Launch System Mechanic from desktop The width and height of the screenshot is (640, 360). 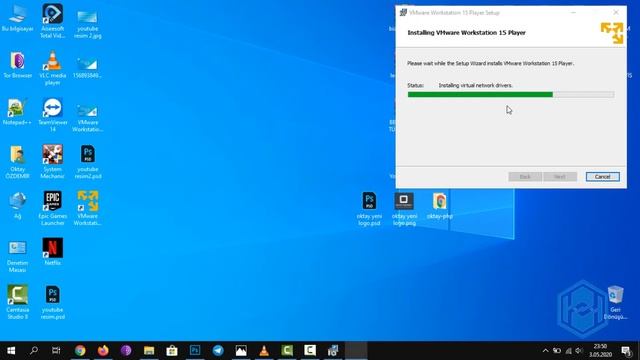tap(52, 161)
